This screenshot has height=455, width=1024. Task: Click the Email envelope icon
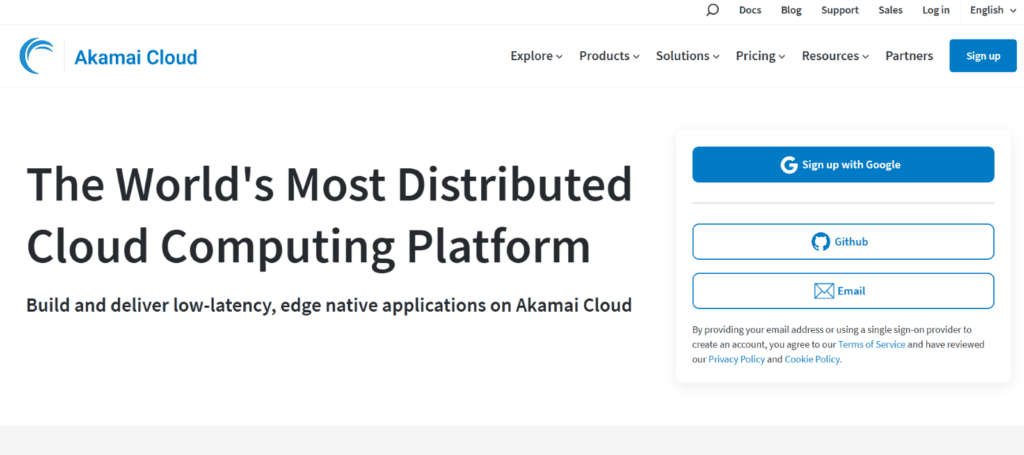tap(823, 291)
